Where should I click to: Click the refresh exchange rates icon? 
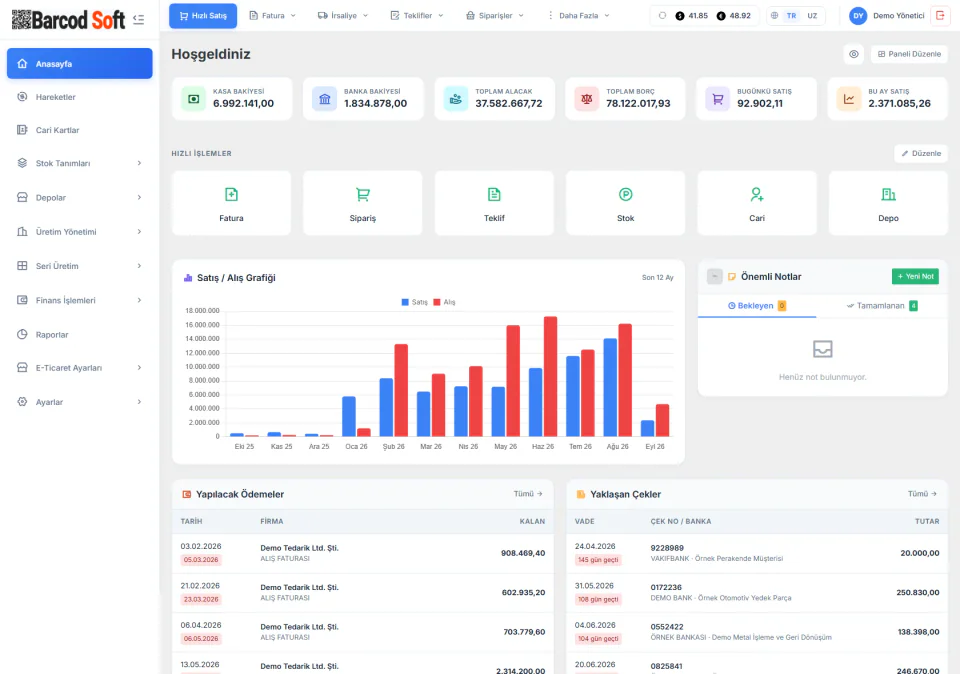click(662, 16)
